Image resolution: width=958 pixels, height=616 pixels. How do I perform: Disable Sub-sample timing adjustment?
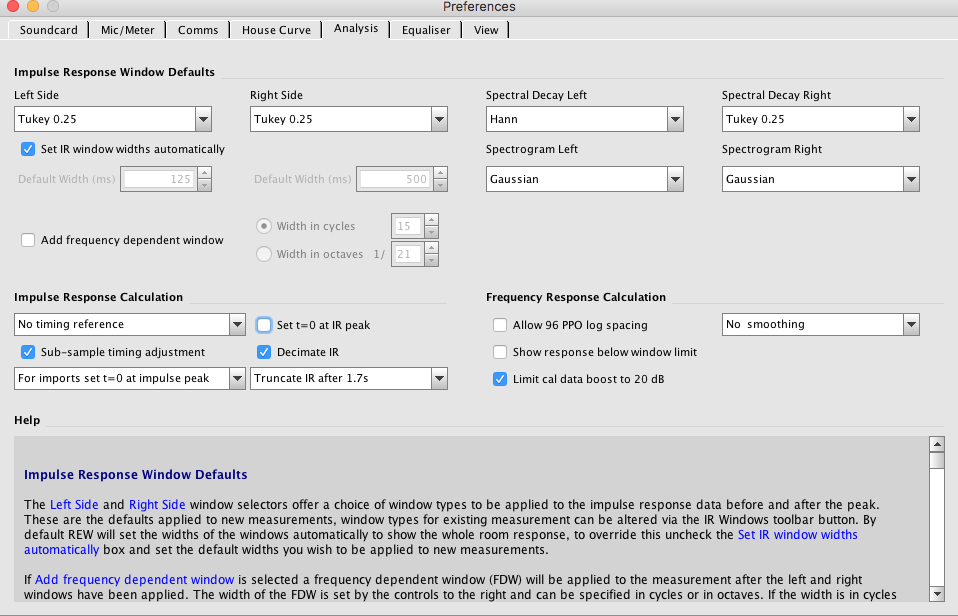[28, 352]
